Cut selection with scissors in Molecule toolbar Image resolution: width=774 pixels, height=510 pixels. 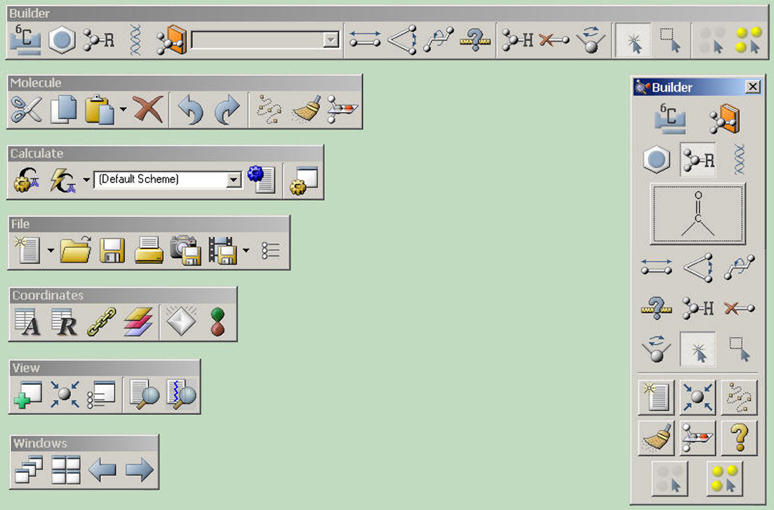[27, 109]
